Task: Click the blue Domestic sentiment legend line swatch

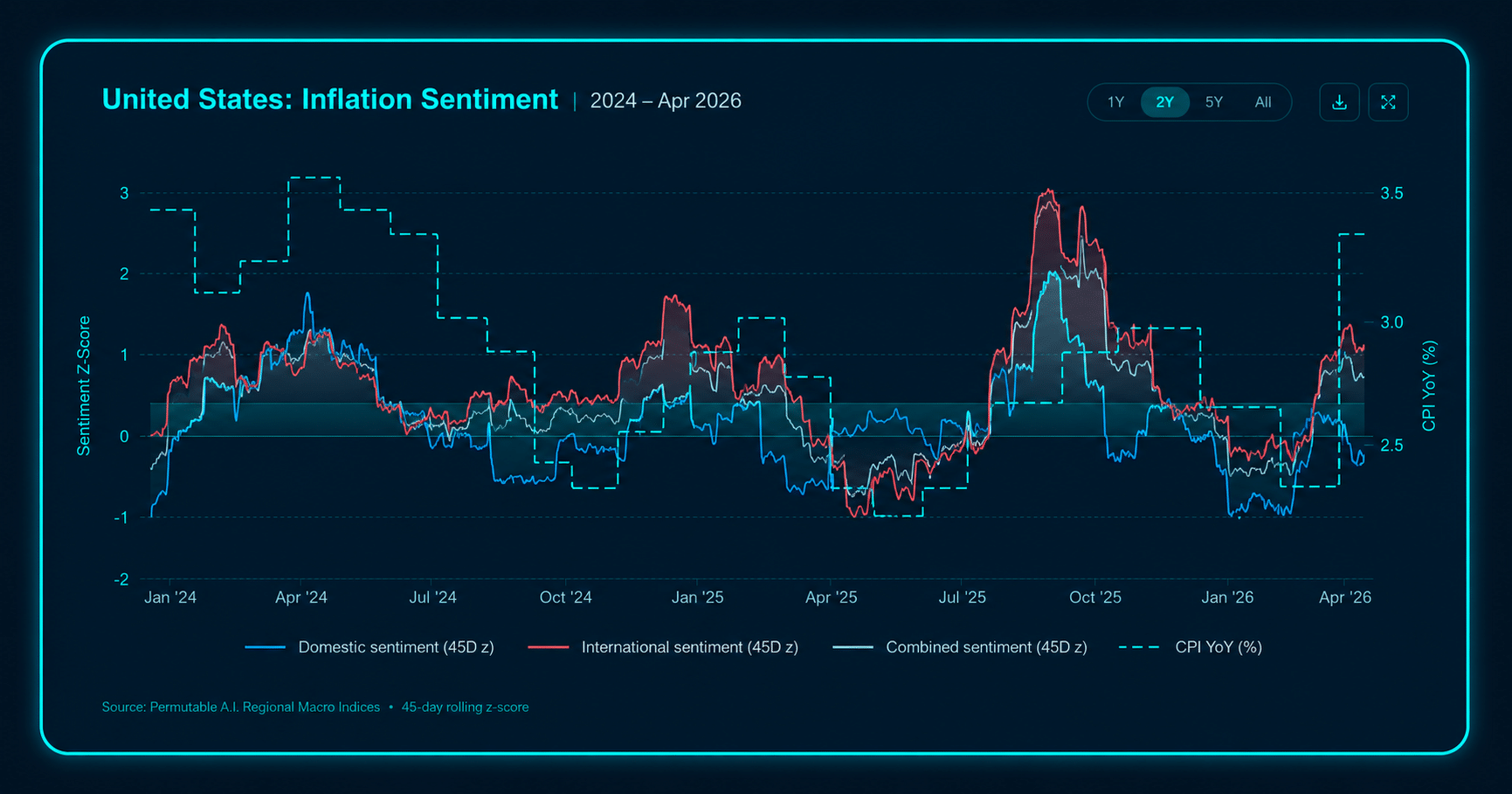Action: (265, 647)
